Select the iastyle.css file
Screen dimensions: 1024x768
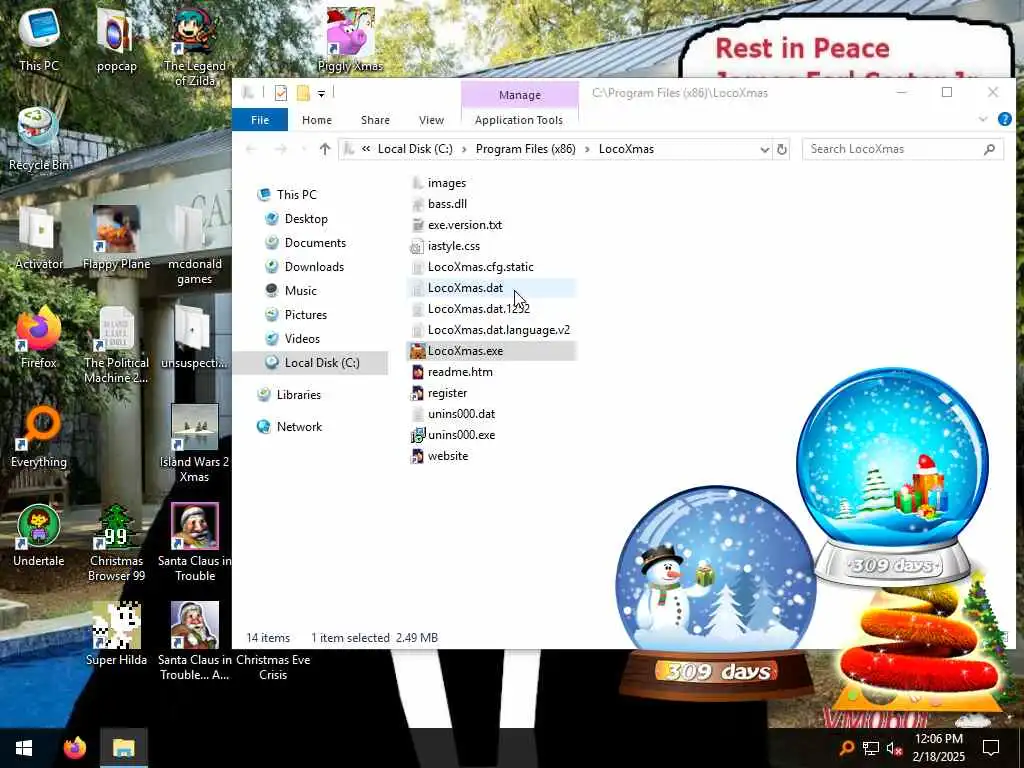(454, 246)
